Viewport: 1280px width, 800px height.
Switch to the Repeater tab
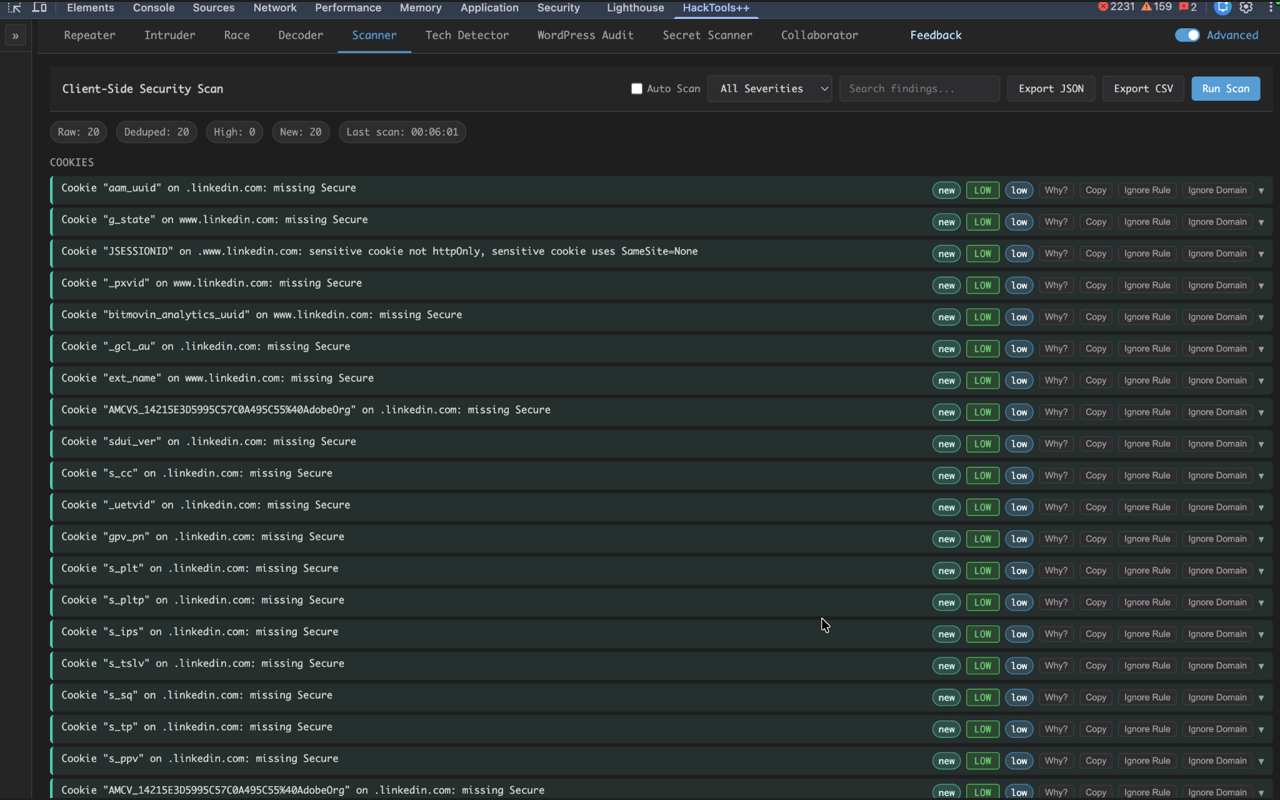(x=89, y=35)
